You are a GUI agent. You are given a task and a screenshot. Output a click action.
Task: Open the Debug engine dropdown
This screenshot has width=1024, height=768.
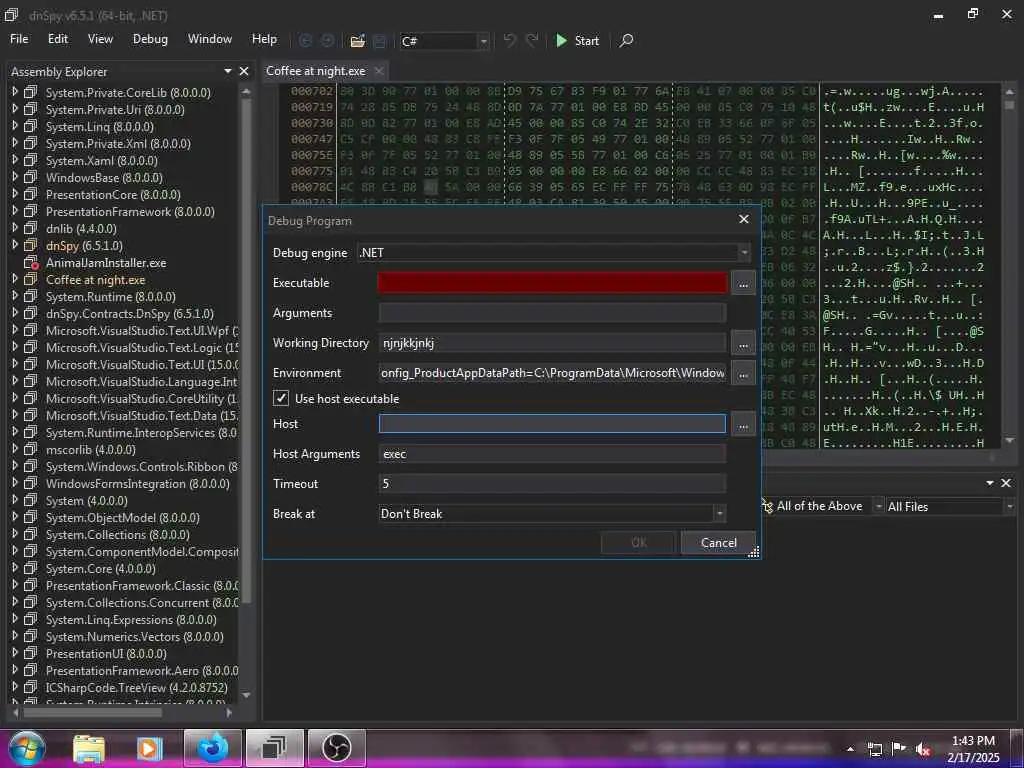pos(744,253)
